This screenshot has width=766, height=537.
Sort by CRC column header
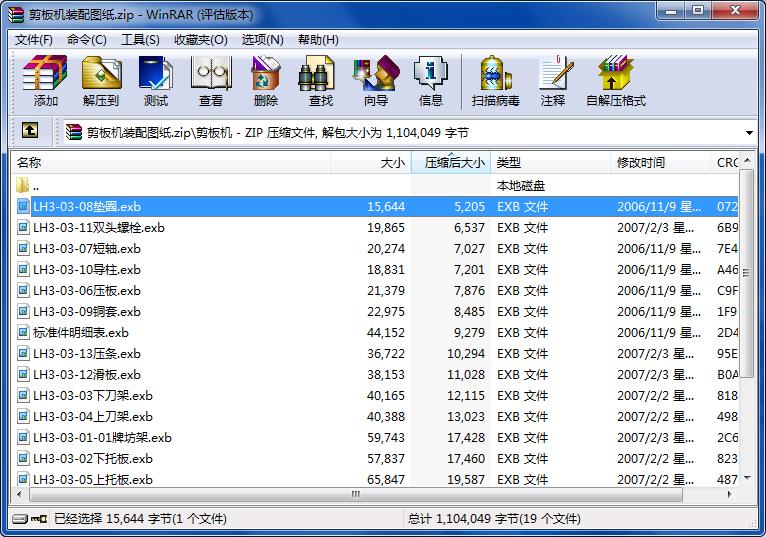point(724,162)
